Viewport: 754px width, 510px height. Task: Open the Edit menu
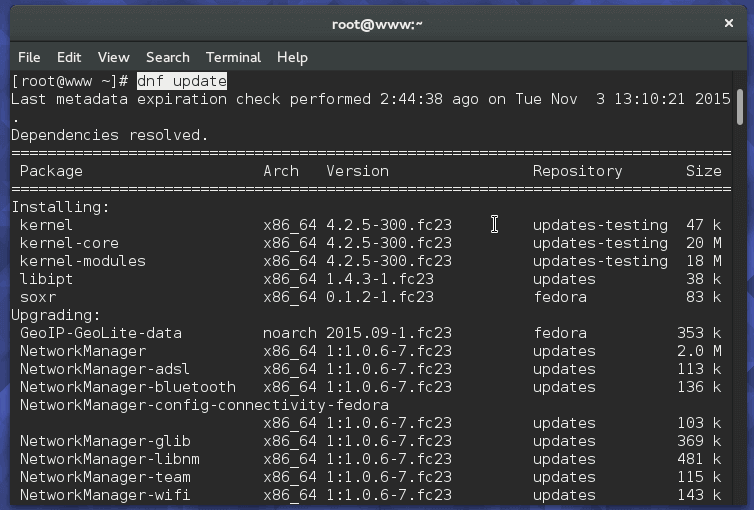[69, 57]
